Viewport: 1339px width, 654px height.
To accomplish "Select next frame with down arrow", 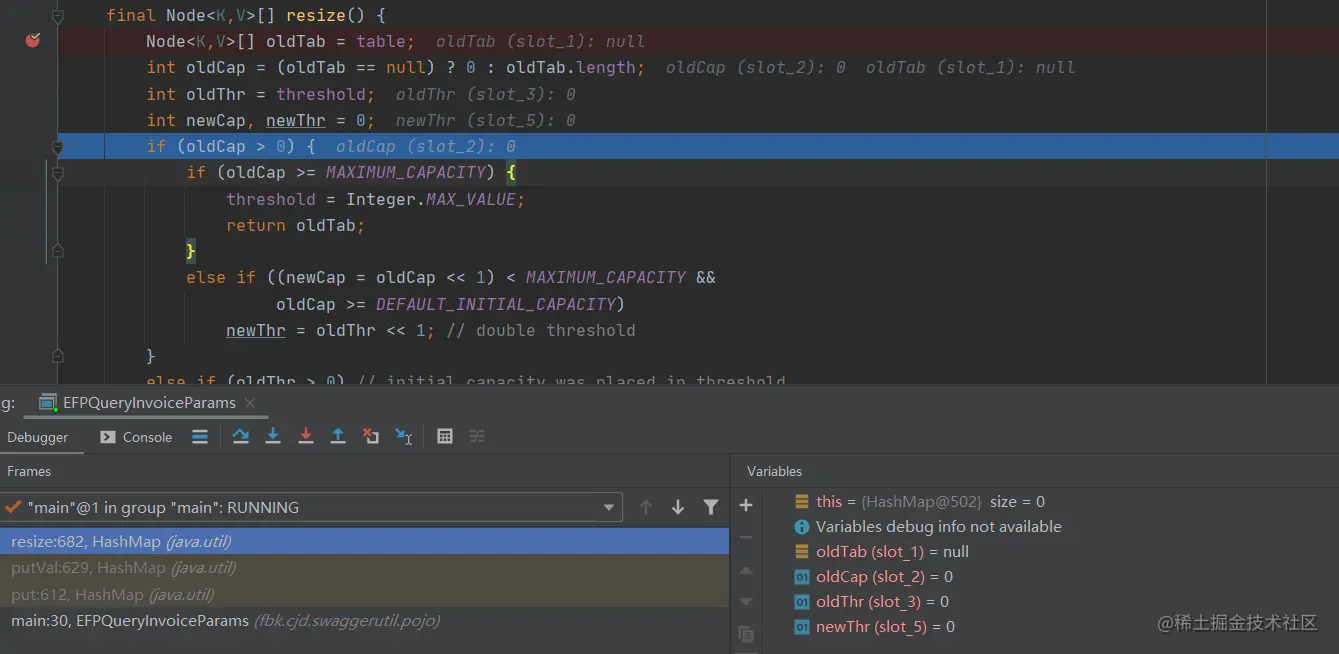I will point(678,507).
